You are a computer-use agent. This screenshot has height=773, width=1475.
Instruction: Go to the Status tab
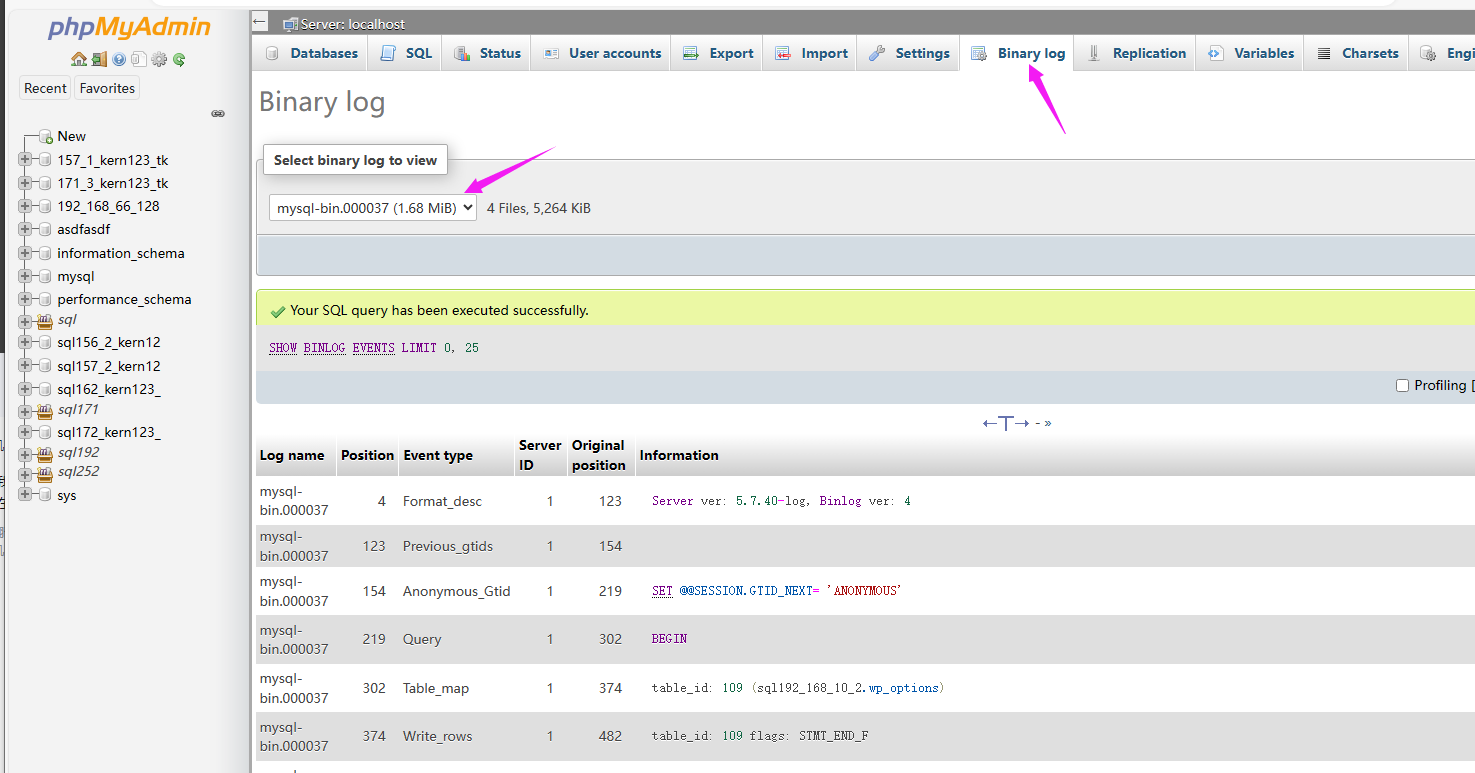coord(488,54)
